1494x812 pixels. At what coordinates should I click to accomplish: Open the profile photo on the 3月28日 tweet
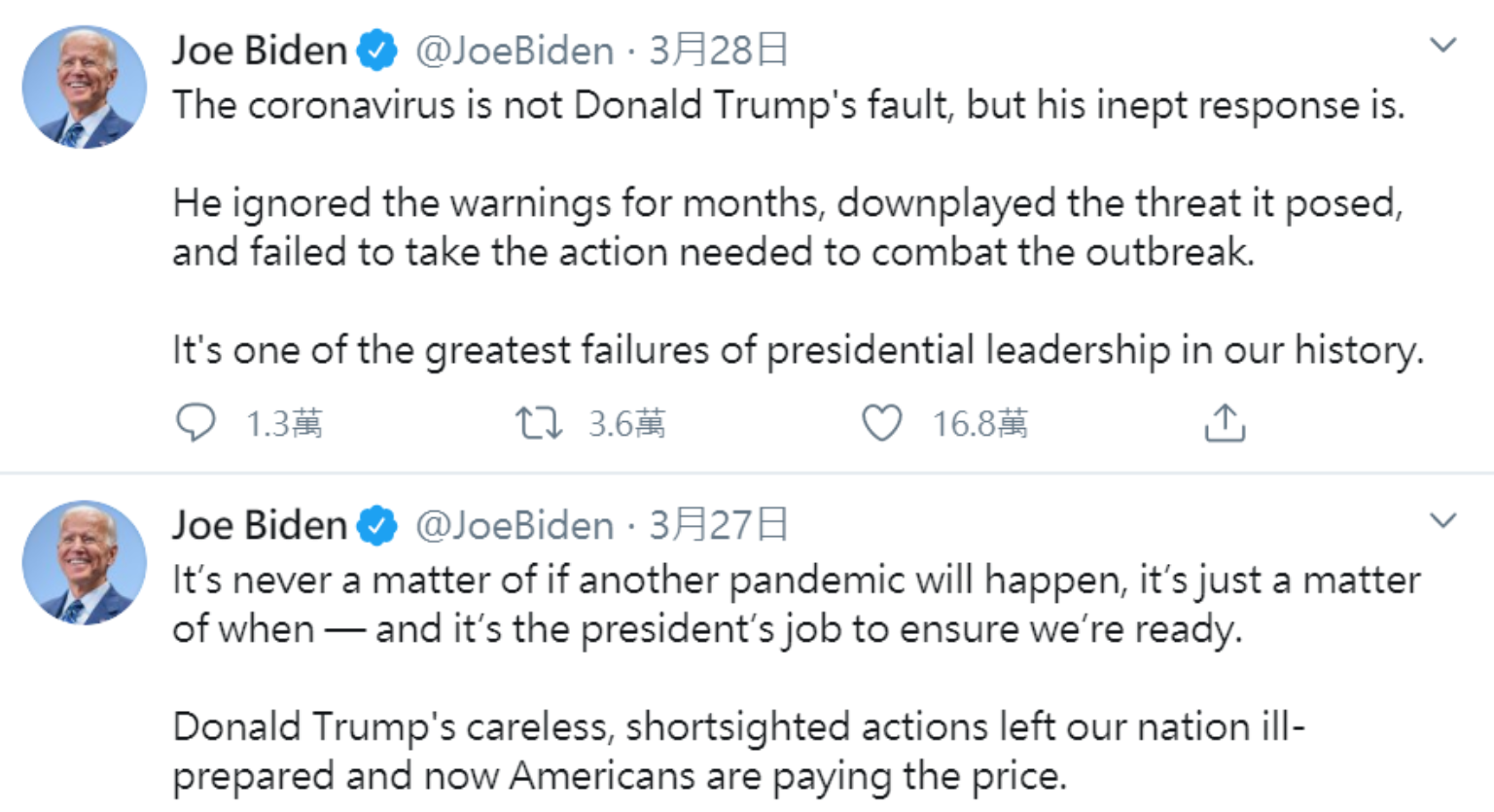tap(85, 88)
